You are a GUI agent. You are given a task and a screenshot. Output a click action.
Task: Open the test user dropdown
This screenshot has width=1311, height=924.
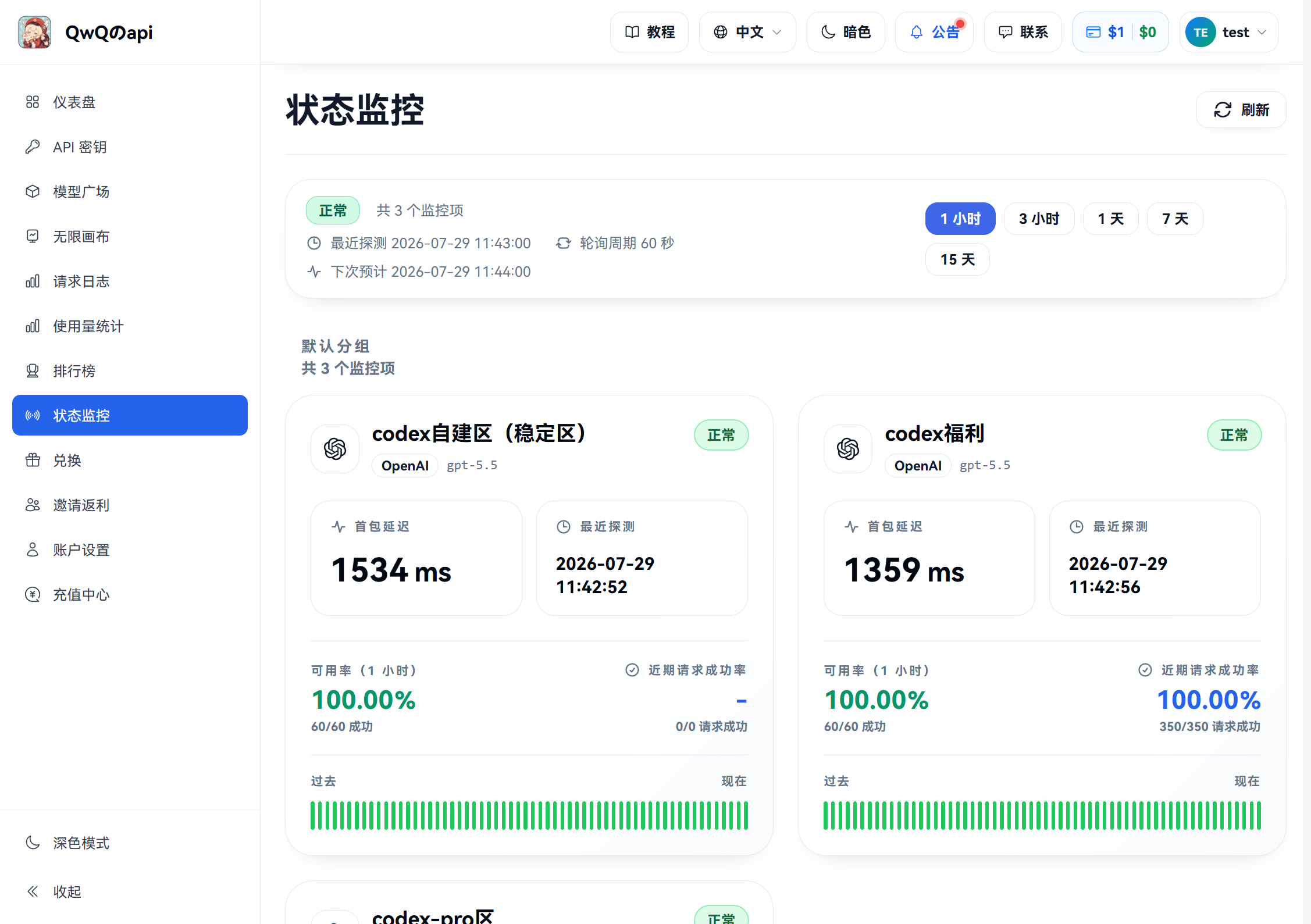click(1228, 32)
